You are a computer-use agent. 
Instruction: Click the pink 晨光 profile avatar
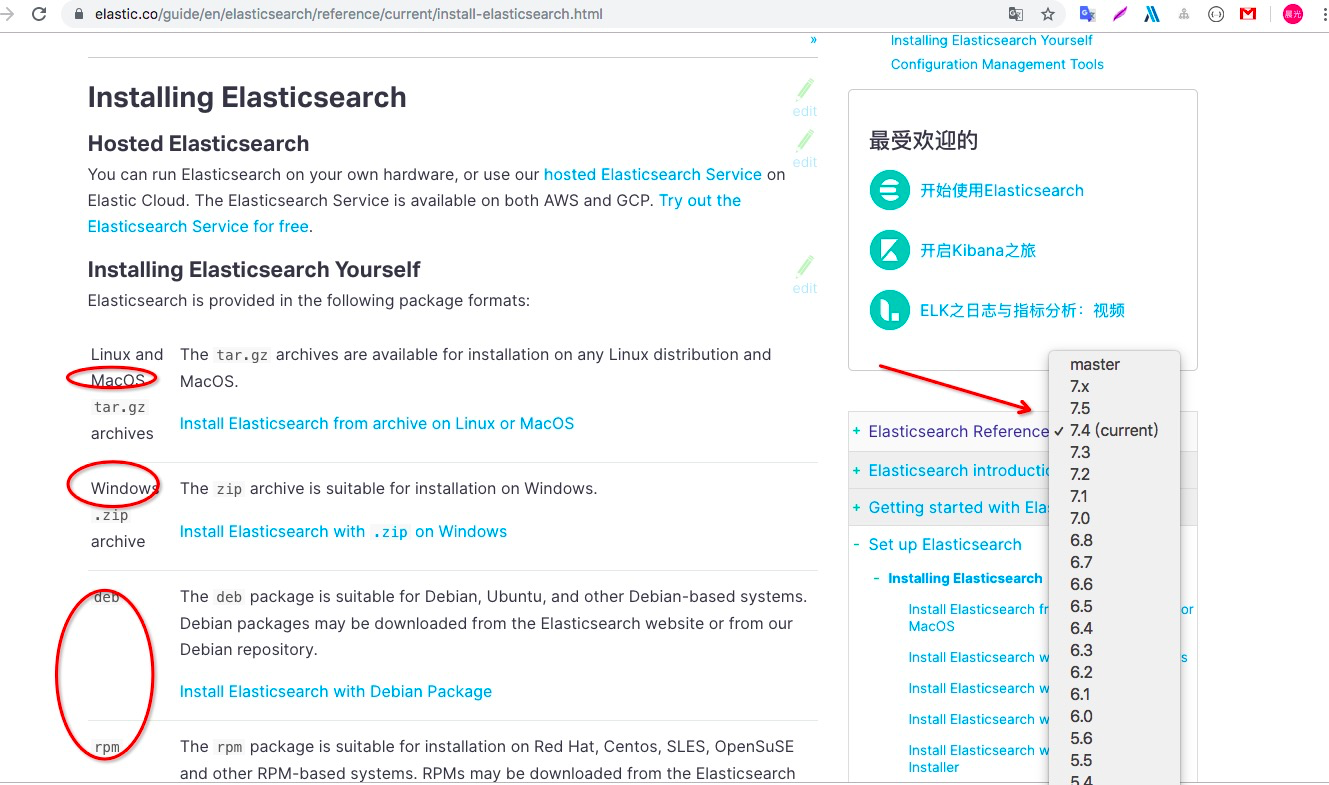coord(1292,14)
